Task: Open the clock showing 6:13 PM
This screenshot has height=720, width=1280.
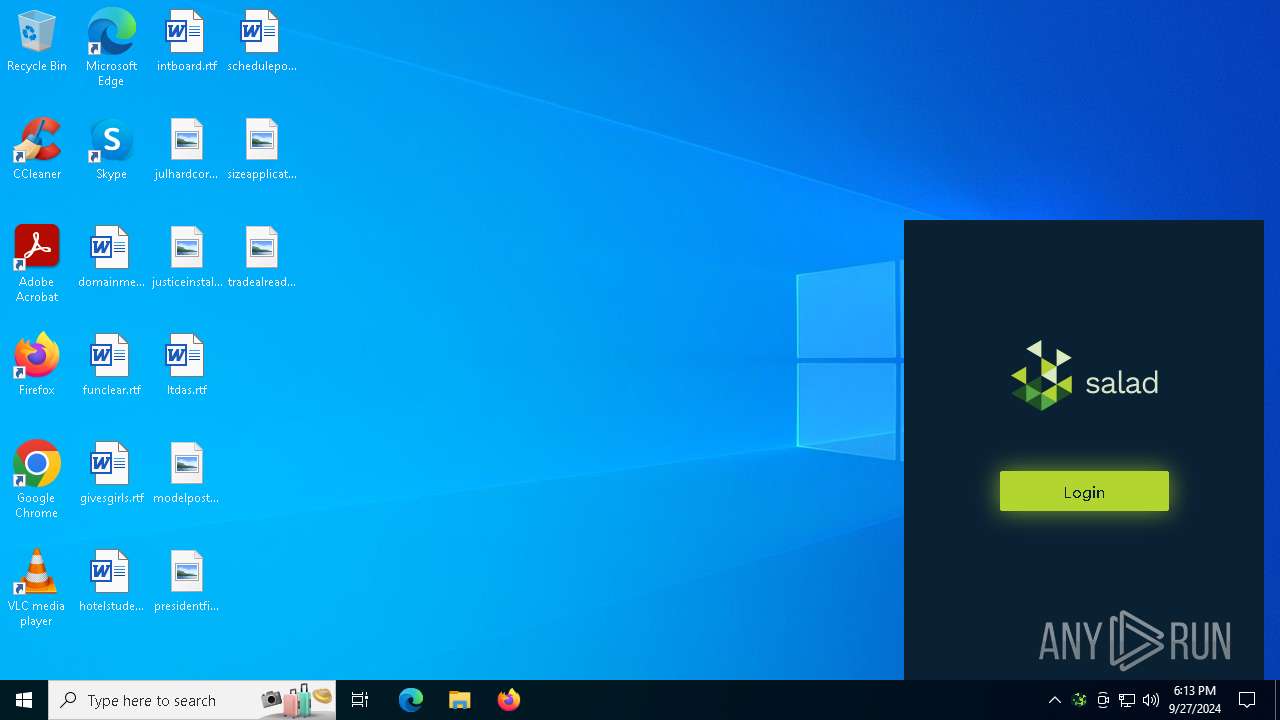Action: [x=1195, y=700]
